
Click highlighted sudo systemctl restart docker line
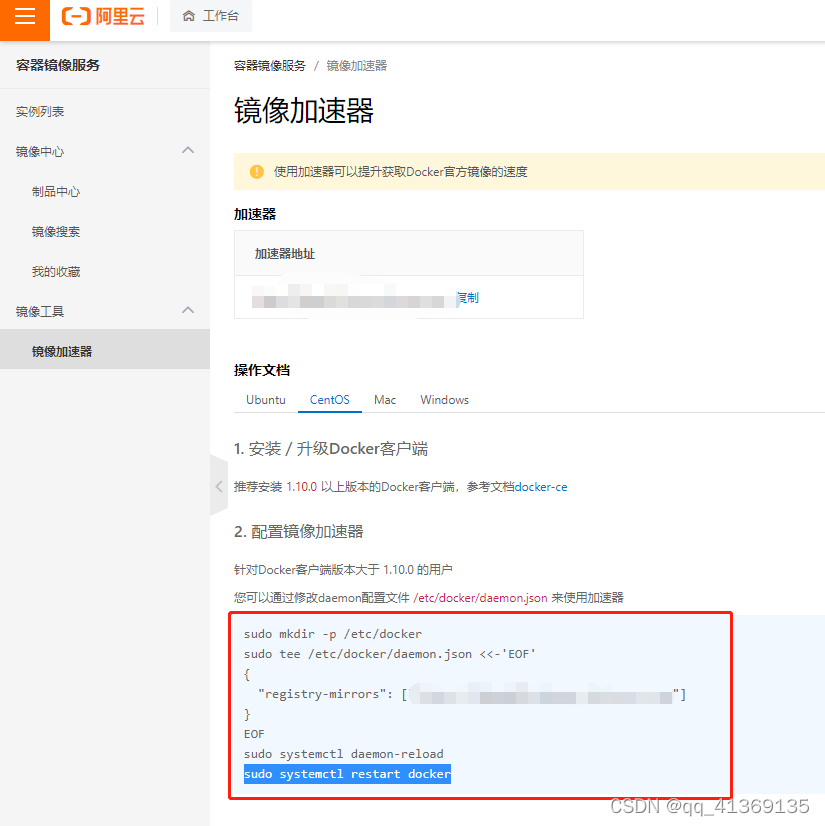(x=347, y=774)
